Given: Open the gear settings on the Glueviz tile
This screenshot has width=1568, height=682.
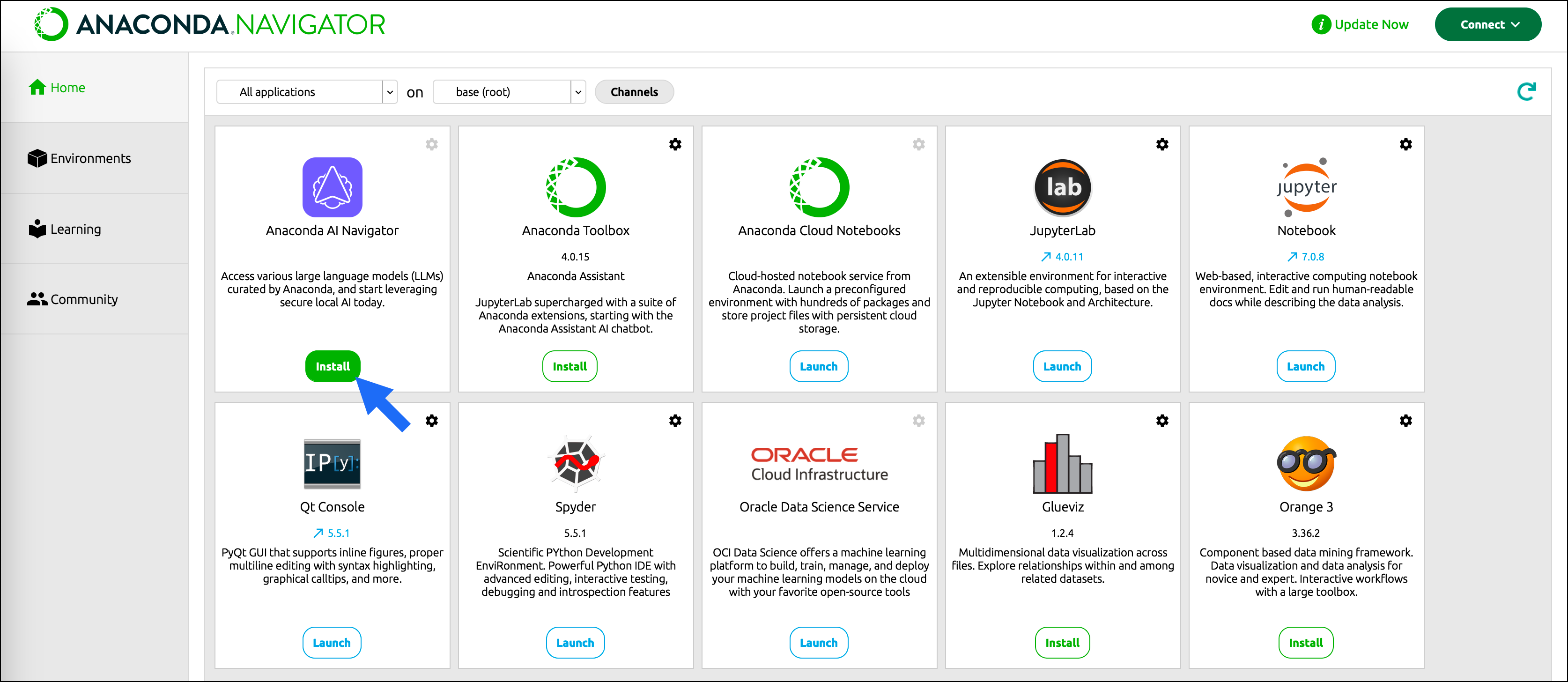Looking at the screenshot, I should [1162, 421].
